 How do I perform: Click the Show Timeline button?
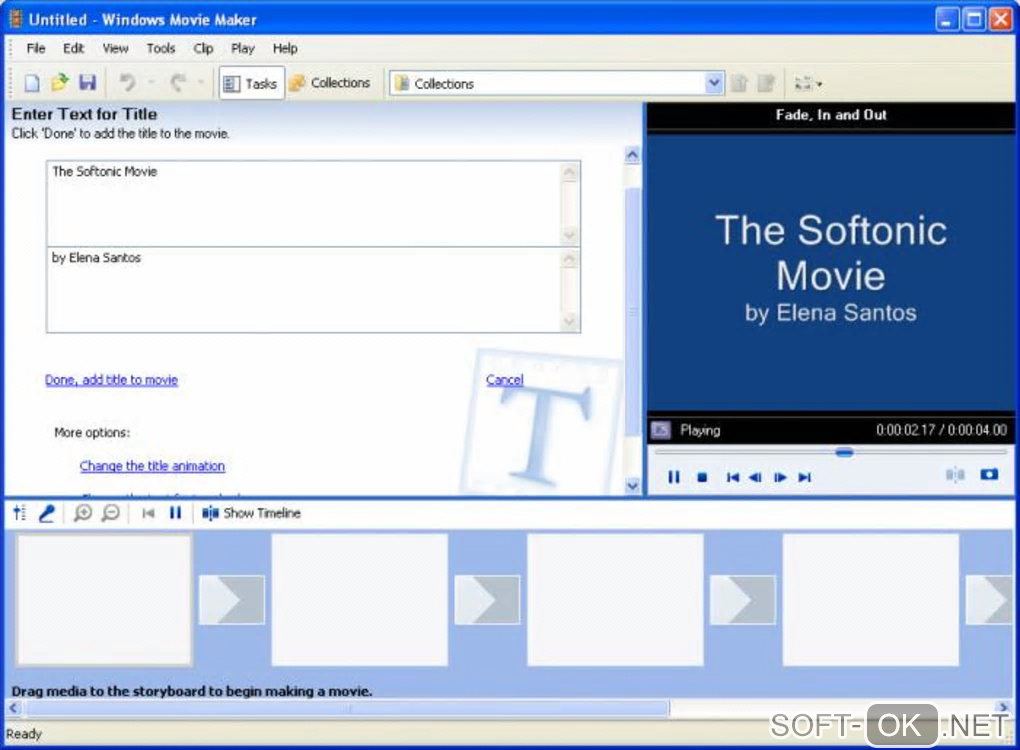coord(251,513)
